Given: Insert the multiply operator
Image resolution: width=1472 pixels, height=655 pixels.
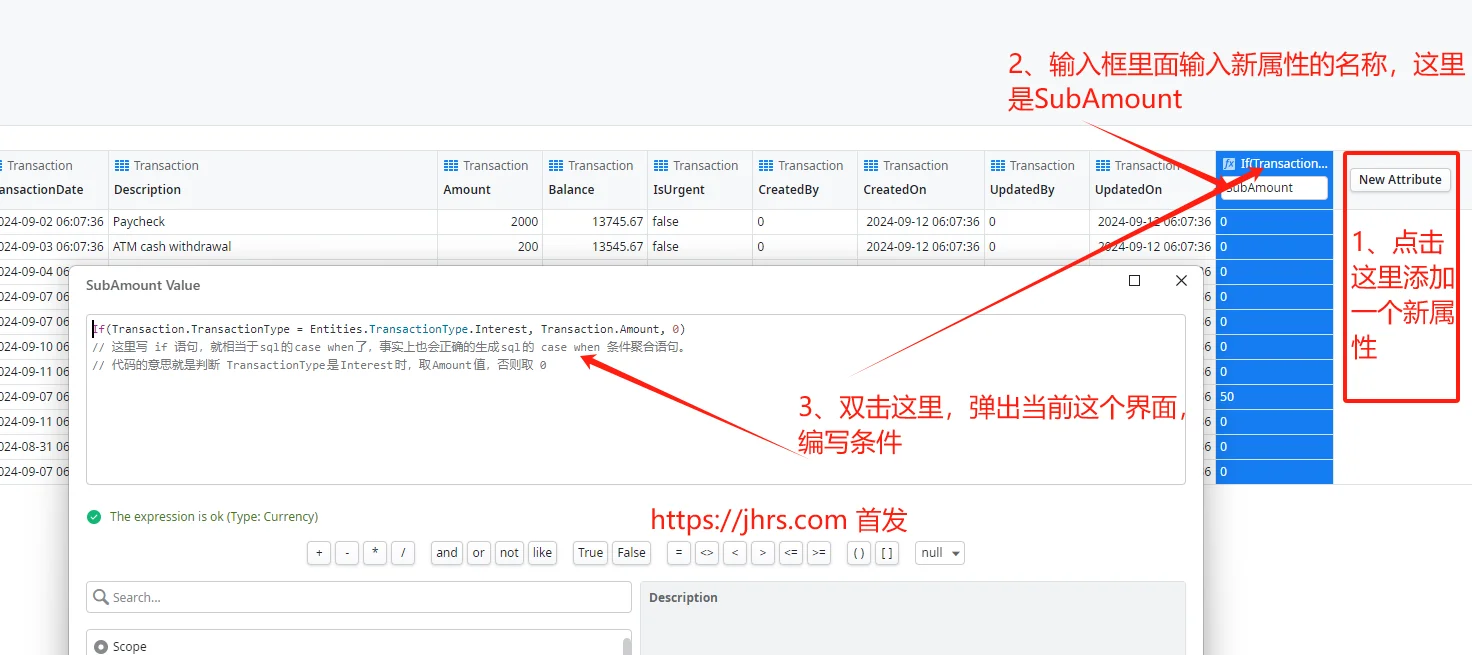Looking at the screenshot, I should pos(375,553).
